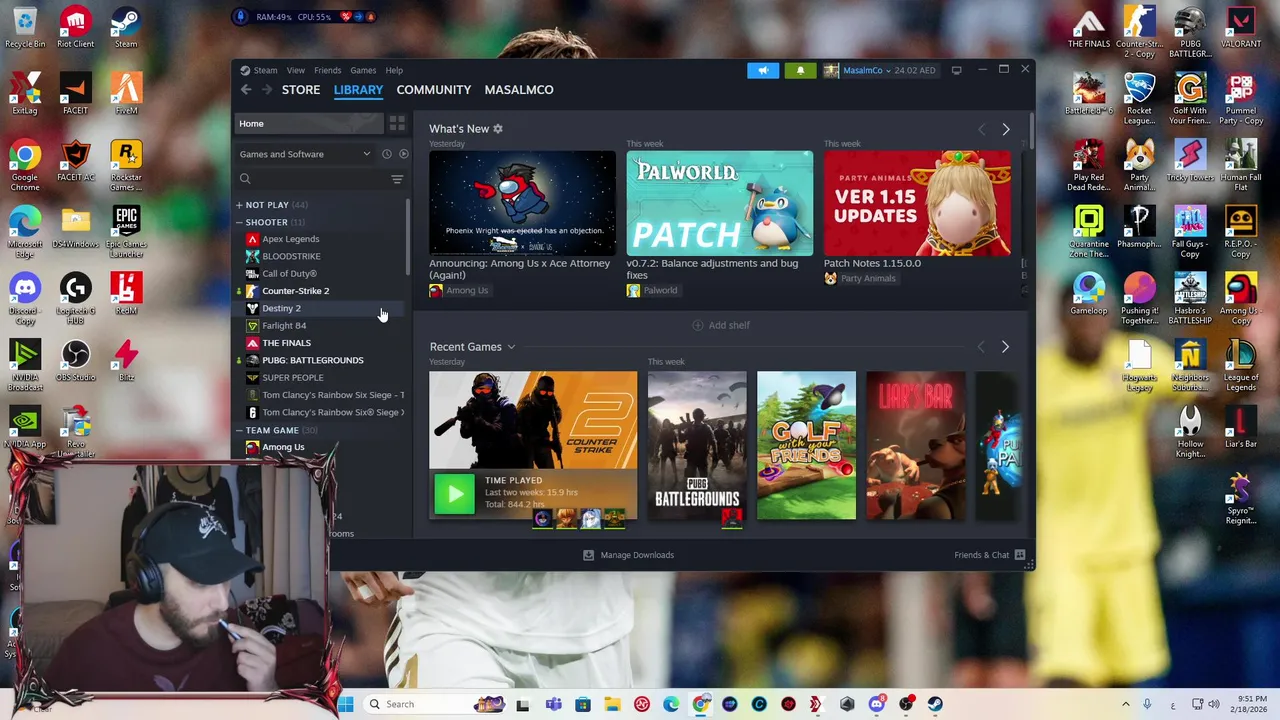The width and height of the screenshot is (1280, 720).
Task: Open Friends & Chat panel
Action: (990, 555)
